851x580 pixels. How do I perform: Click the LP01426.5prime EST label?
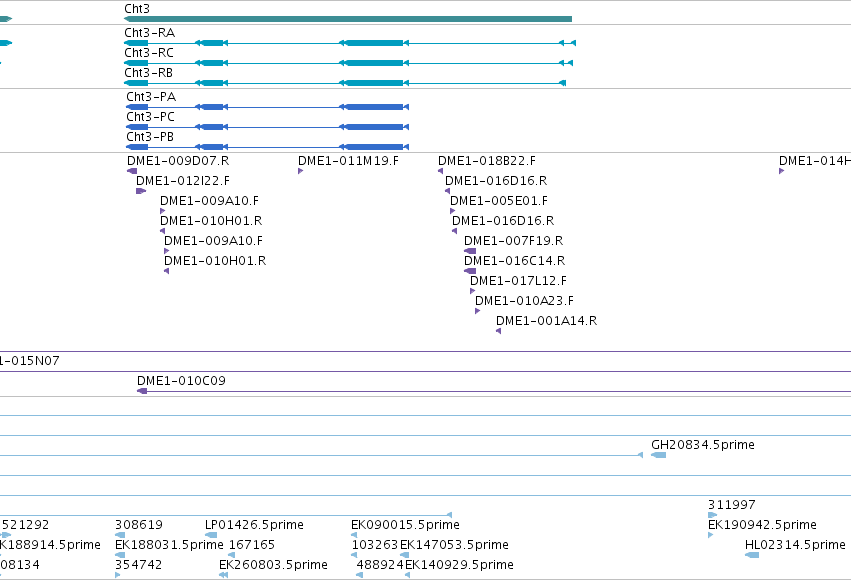tap(255, 525)
